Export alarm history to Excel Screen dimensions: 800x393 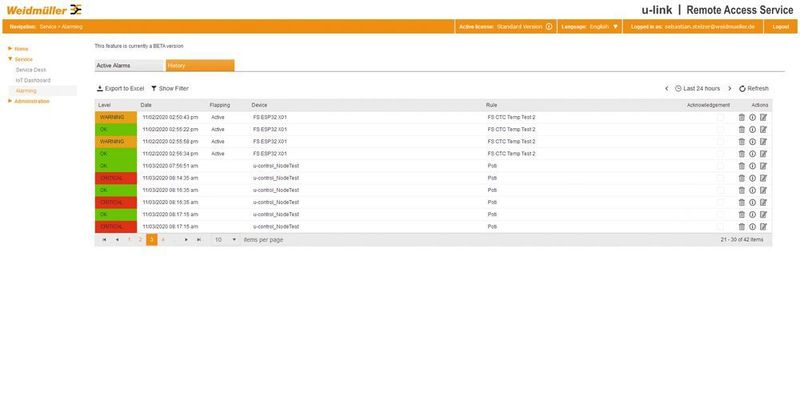(120, 89)
